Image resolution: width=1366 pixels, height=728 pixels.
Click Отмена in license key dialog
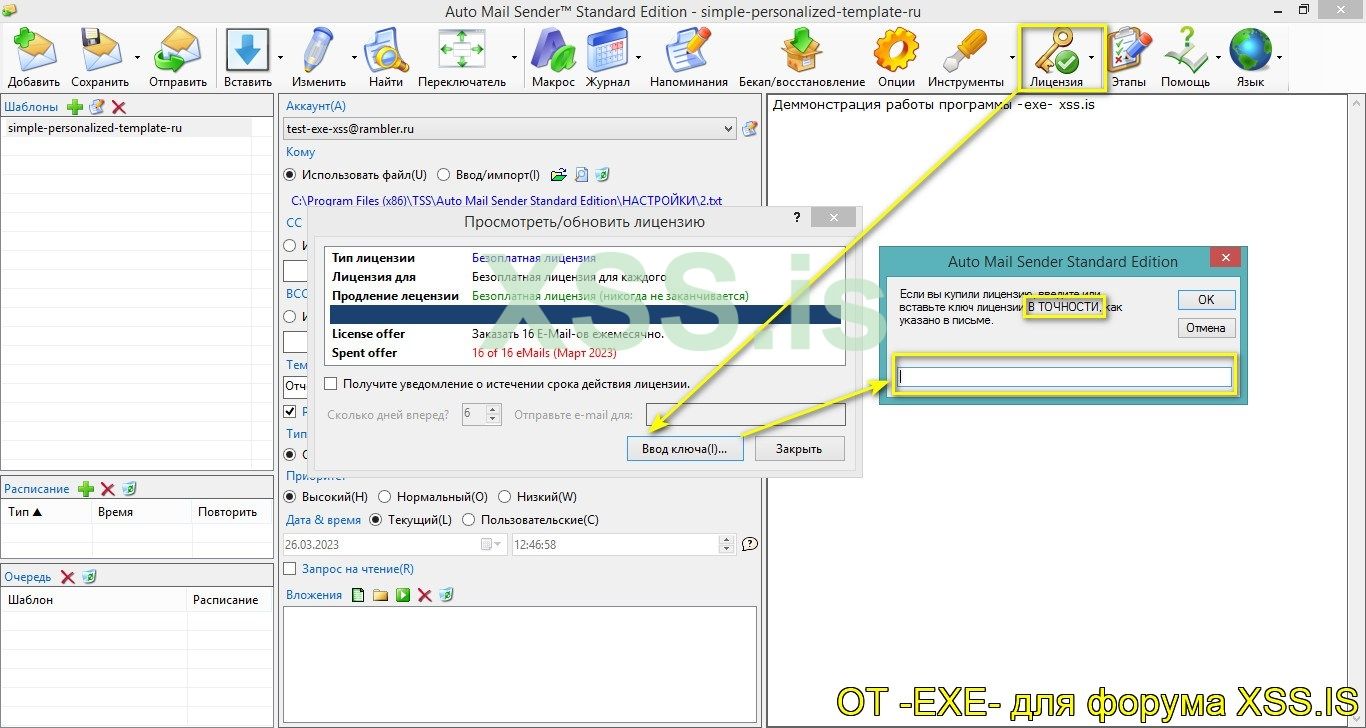coord(1206,328)
